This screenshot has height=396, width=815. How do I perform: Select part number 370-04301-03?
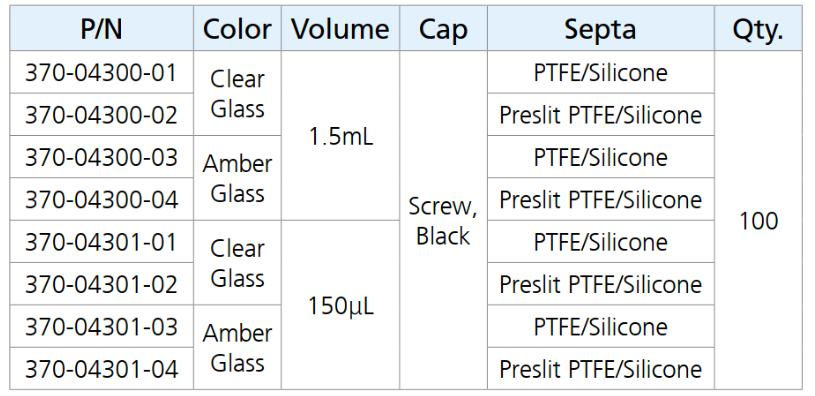pos(101,326)
